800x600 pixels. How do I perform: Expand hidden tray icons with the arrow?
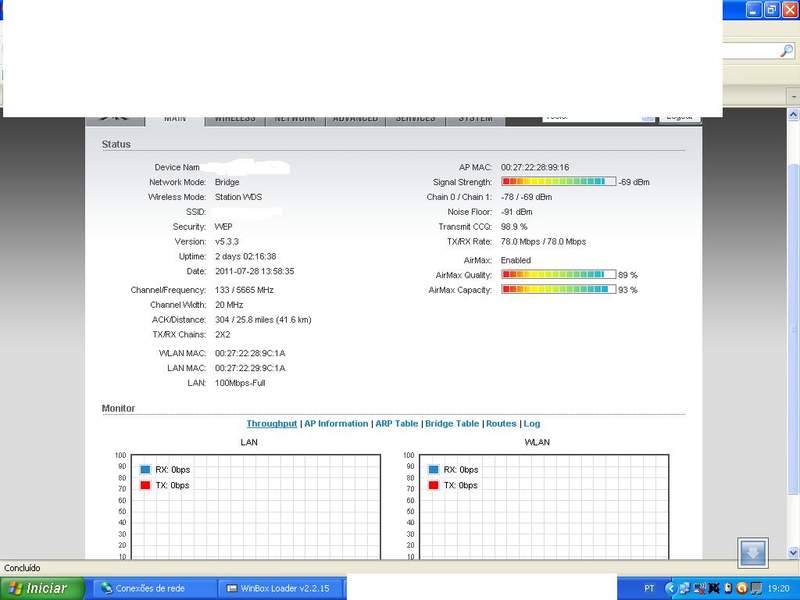point(671,588)
